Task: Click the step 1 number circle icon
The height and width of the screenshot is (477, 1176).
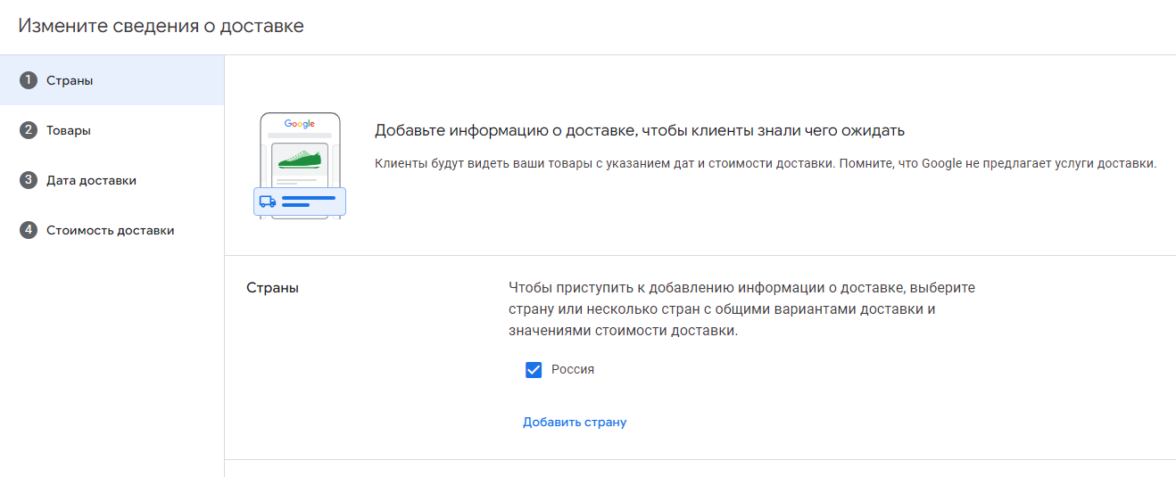Action: pyautogui.click(x=28, y=80)
